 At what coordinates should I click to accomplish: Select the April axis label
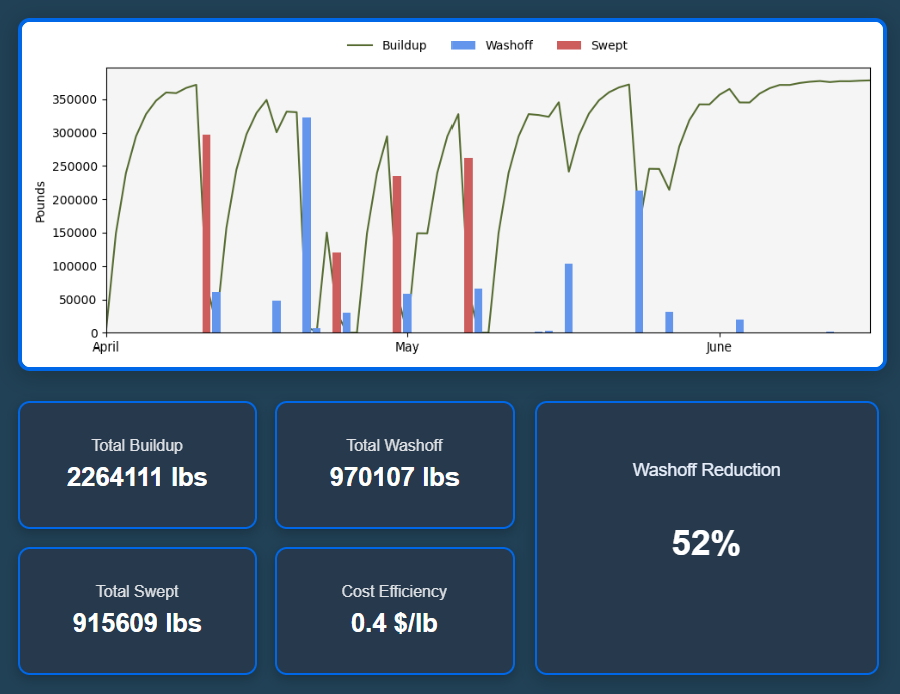pos(106,347)
